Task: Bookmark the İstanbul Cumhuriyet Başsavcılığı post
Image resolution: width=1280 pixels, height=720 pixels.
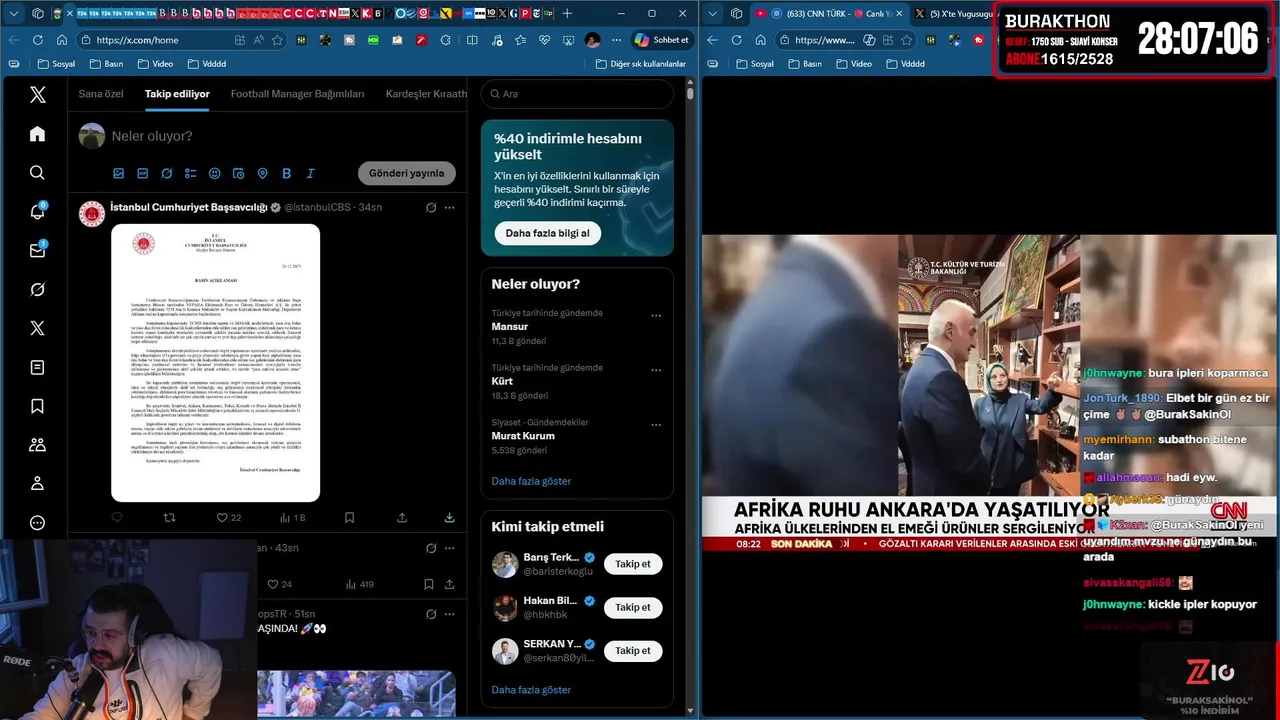Action: (349, 518)
